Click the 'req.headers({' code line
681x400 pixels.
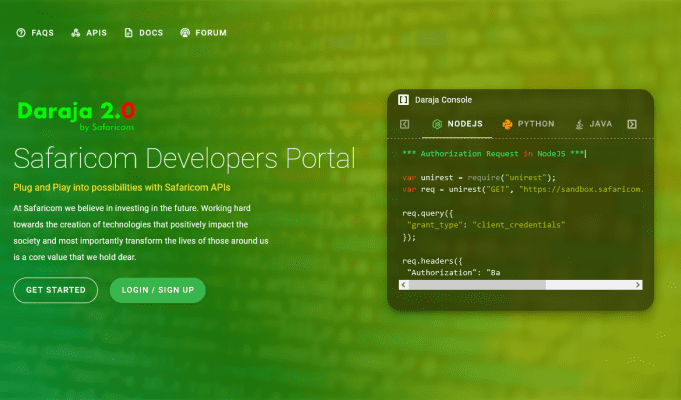432,261
